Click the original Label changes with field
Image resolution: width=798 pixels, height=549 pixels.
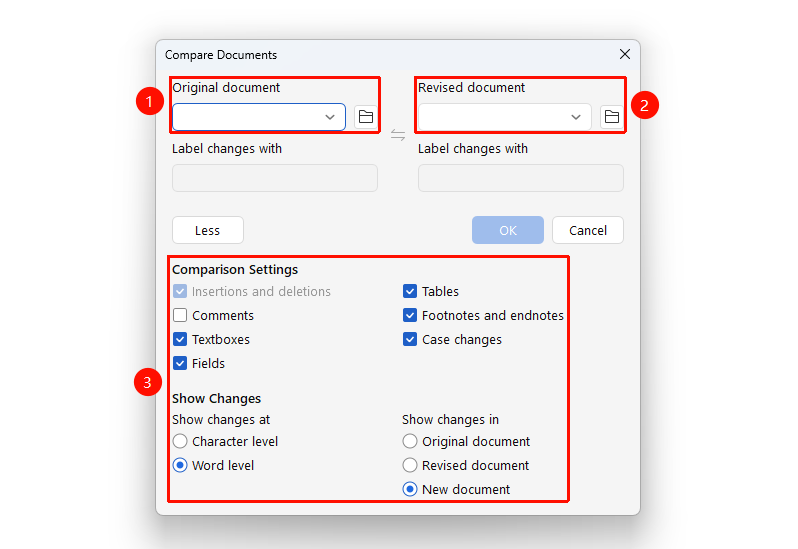pos(275,178)
